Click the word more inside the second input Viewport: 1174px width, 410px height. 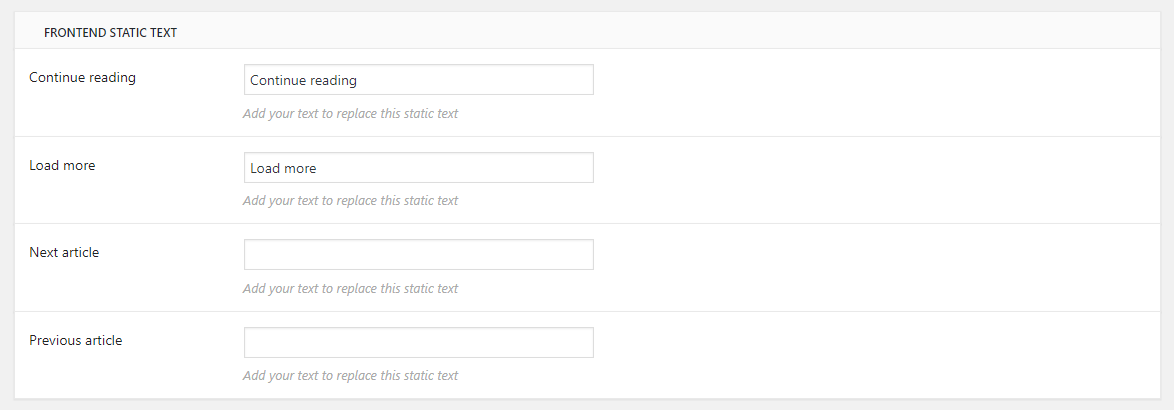(299, 168)
